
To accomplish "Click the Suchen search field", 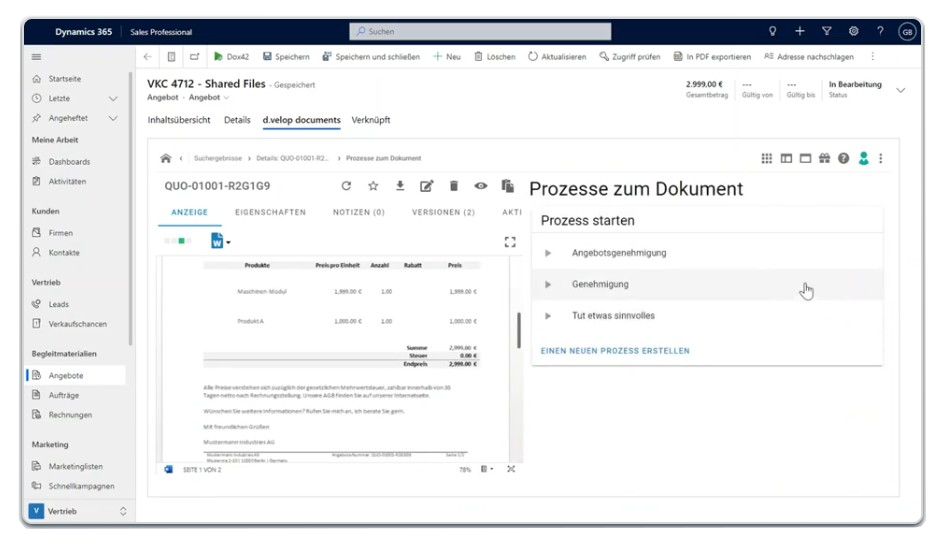I will (480, 31).
